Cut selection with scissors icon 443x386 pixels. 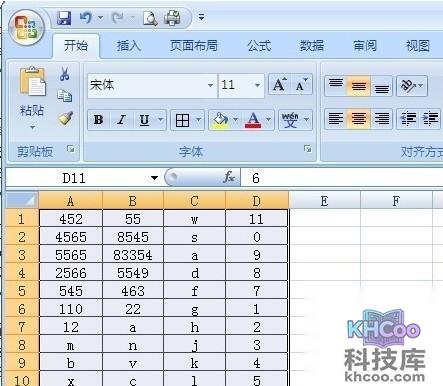click(x=65, y=74)
